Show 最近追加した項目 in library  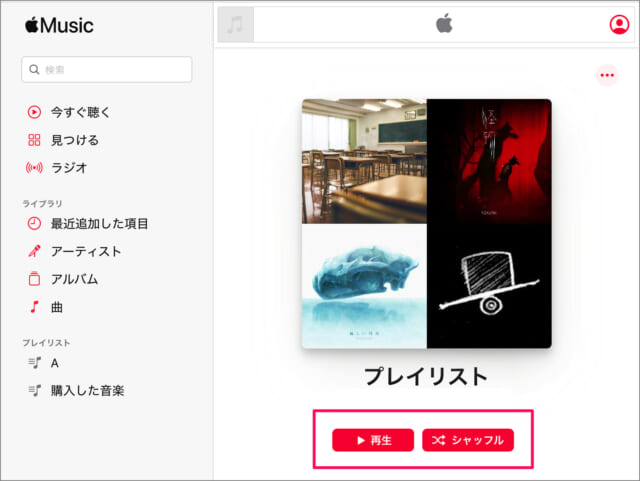pyautogui.click(x=87, y=223)
